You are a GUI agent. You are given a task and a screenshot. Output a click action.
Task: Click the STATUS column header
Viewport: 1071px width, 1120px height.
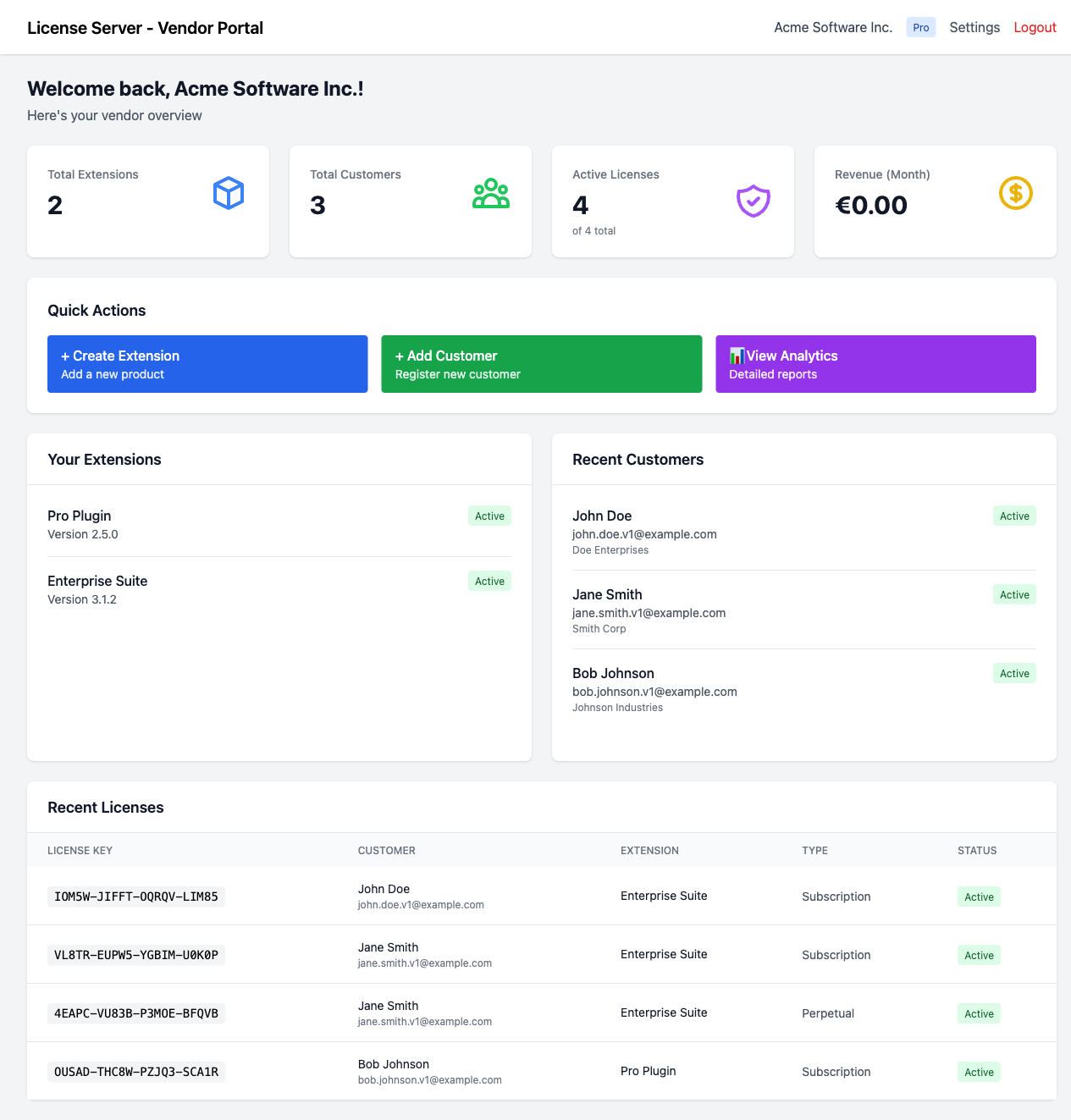pyautogui.click(x=977, y=850)
